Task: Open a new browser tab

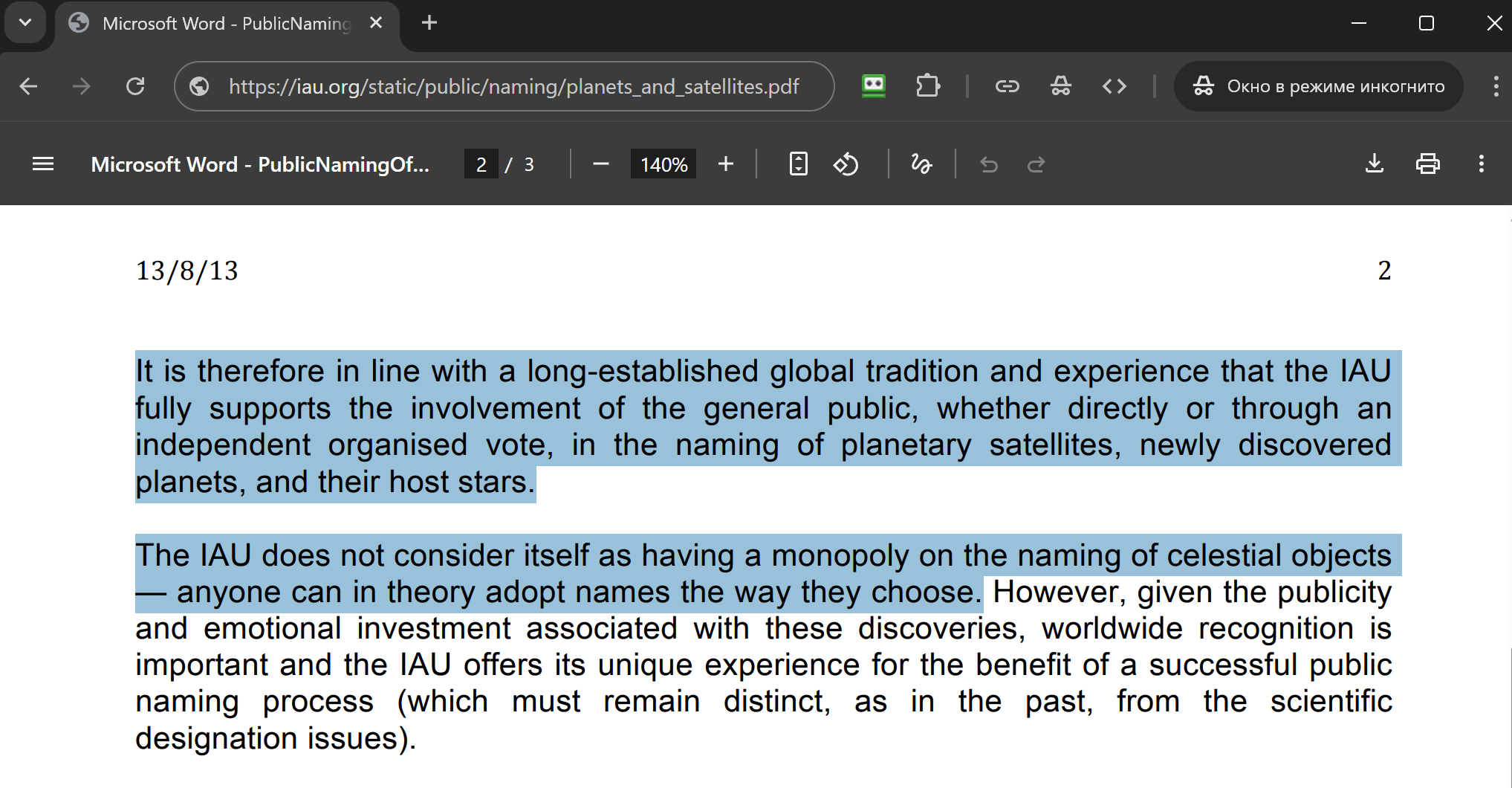Action: [x=429, y=23]
